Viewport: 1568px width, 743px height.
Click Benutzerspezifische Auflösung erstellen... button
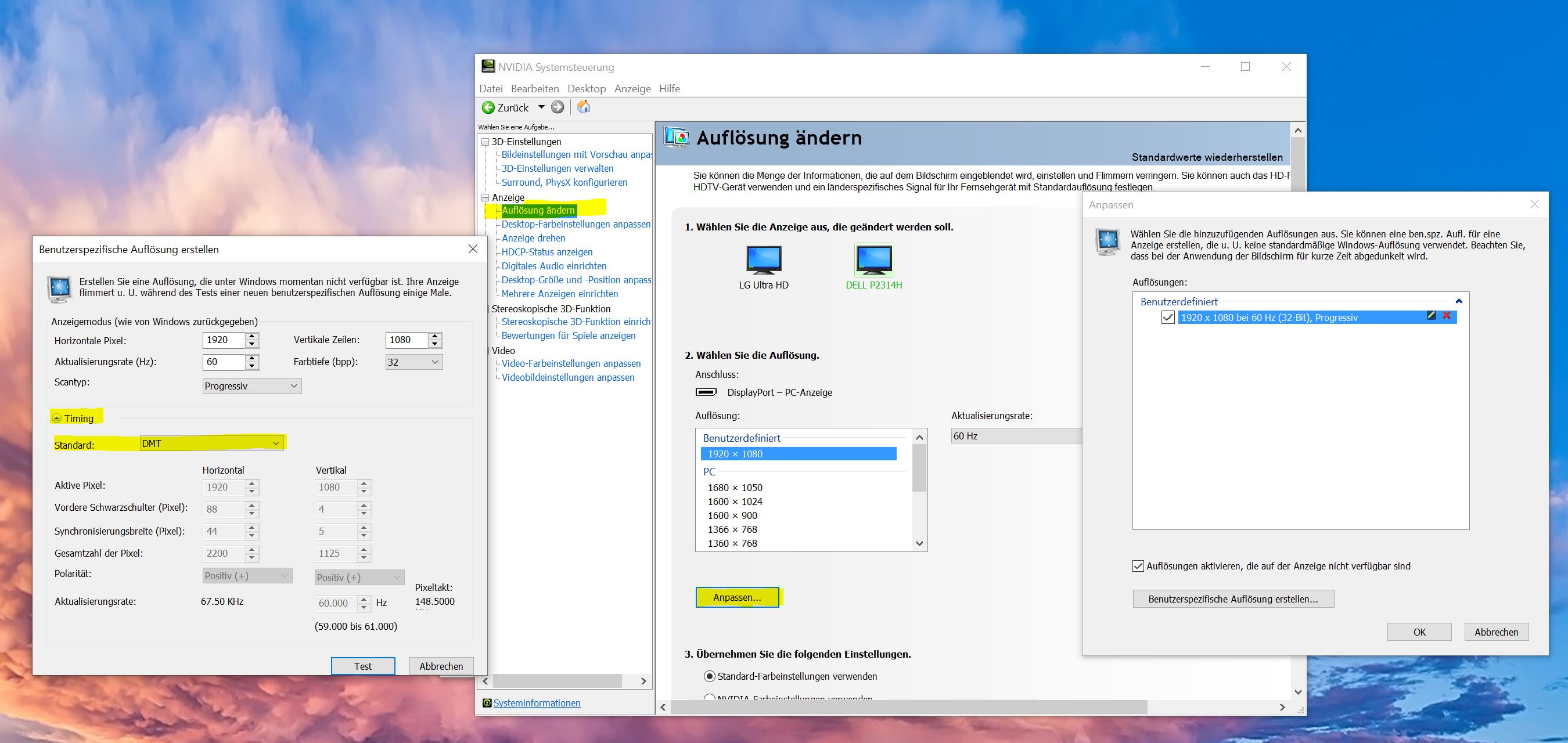click(x=1233, y=599)
